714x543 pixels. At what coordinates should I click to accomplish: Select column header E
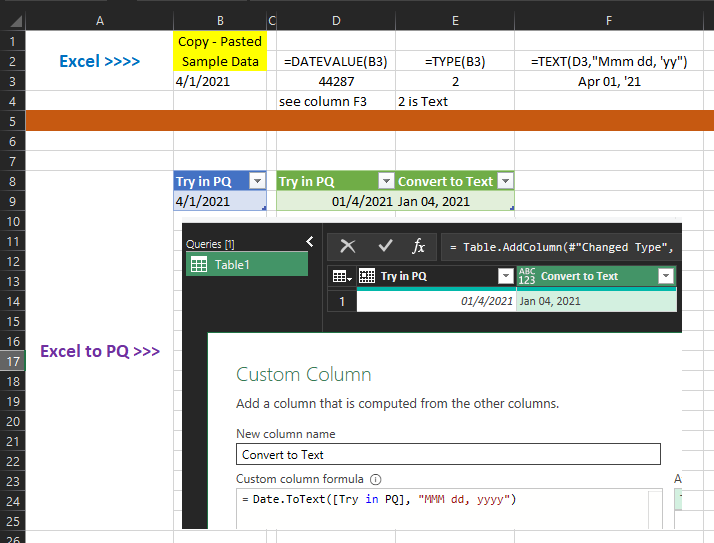tap(455, 20)
